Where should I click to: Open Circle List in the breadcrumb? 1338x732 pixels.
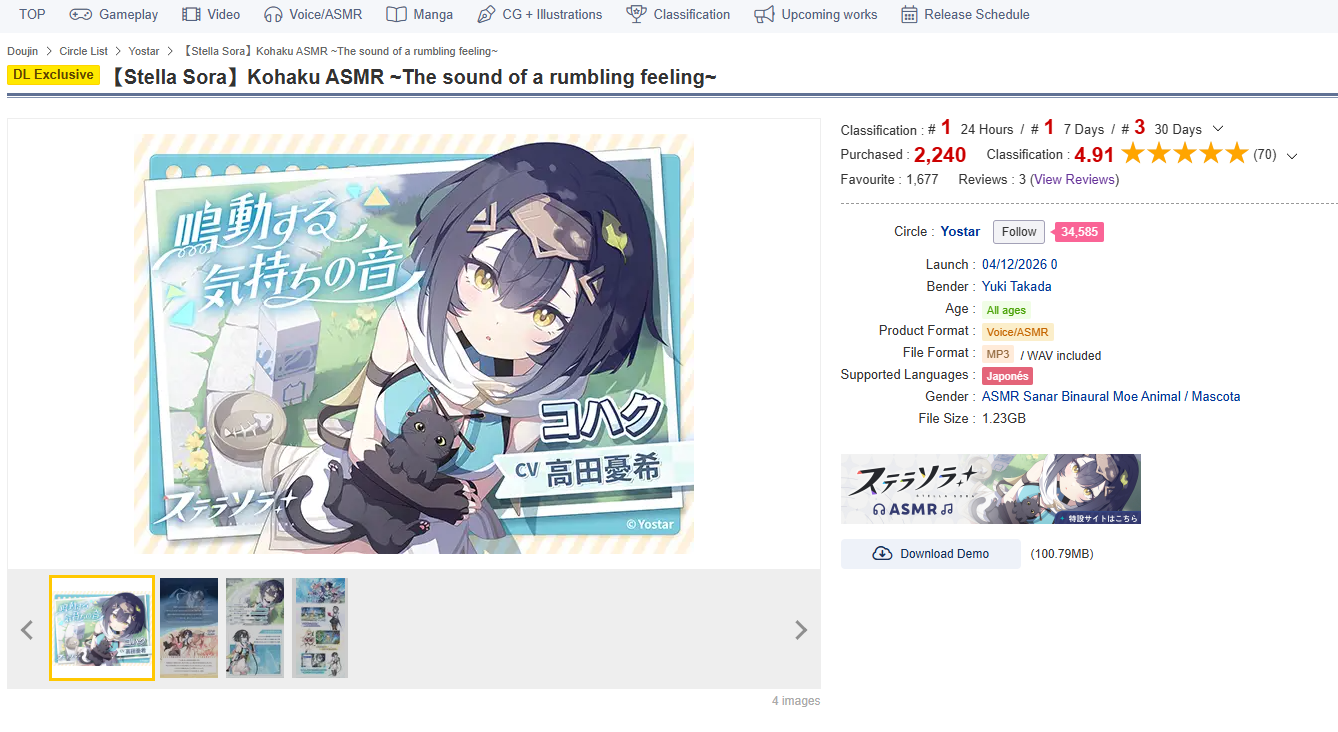pos(83,51)
